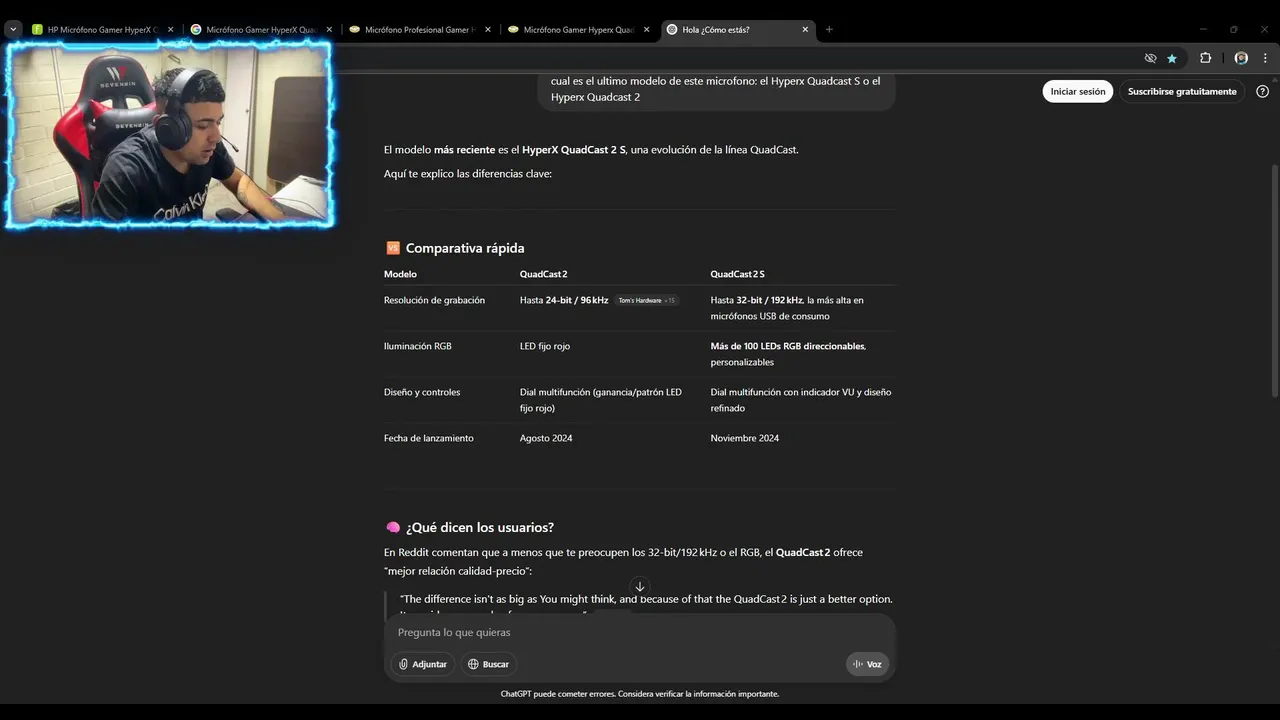Click the Agosto 2024 cell

(546, 438)
